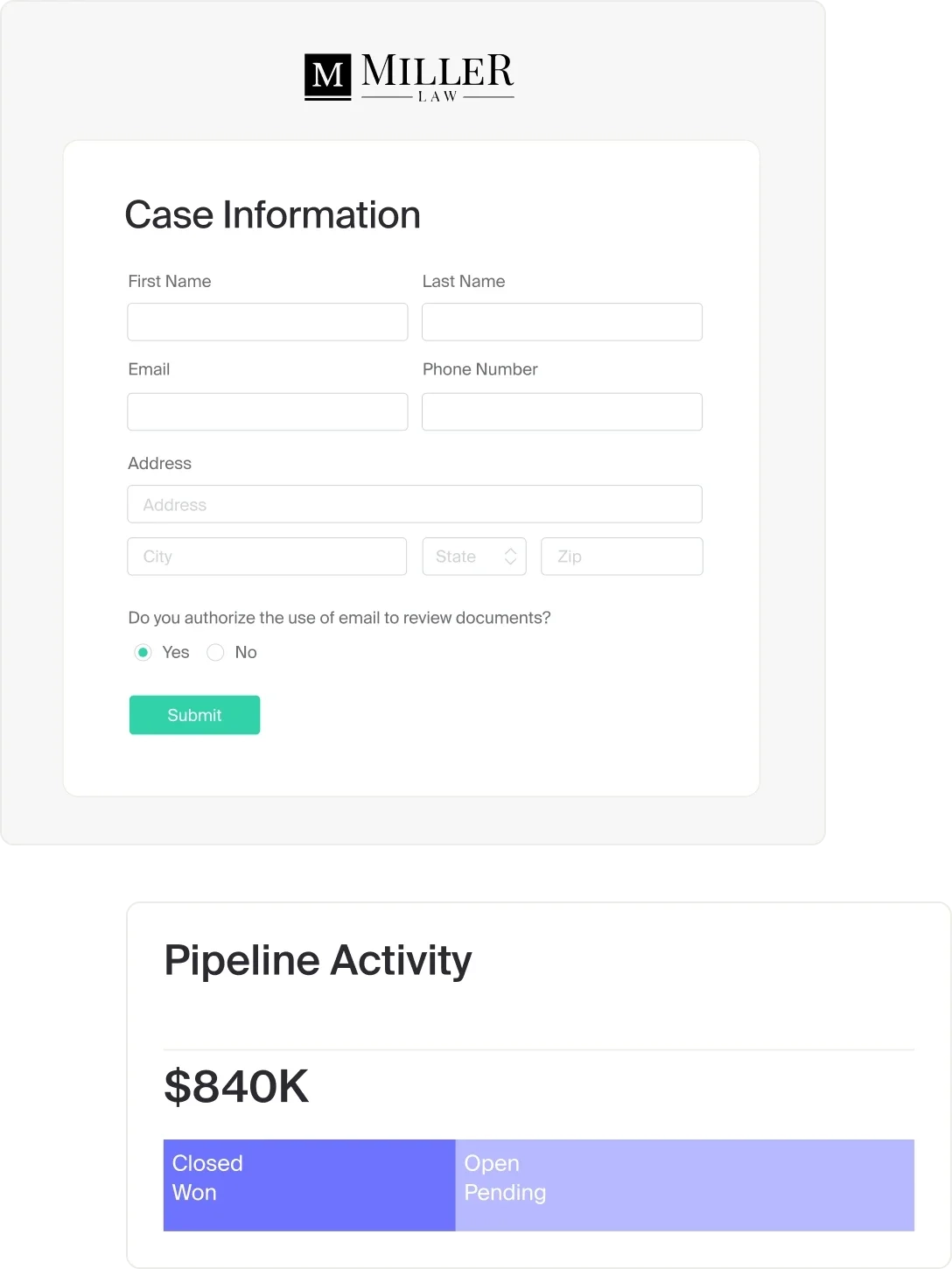
Task: Click the Miller Law wordmark
Action: tap(437, 77)
